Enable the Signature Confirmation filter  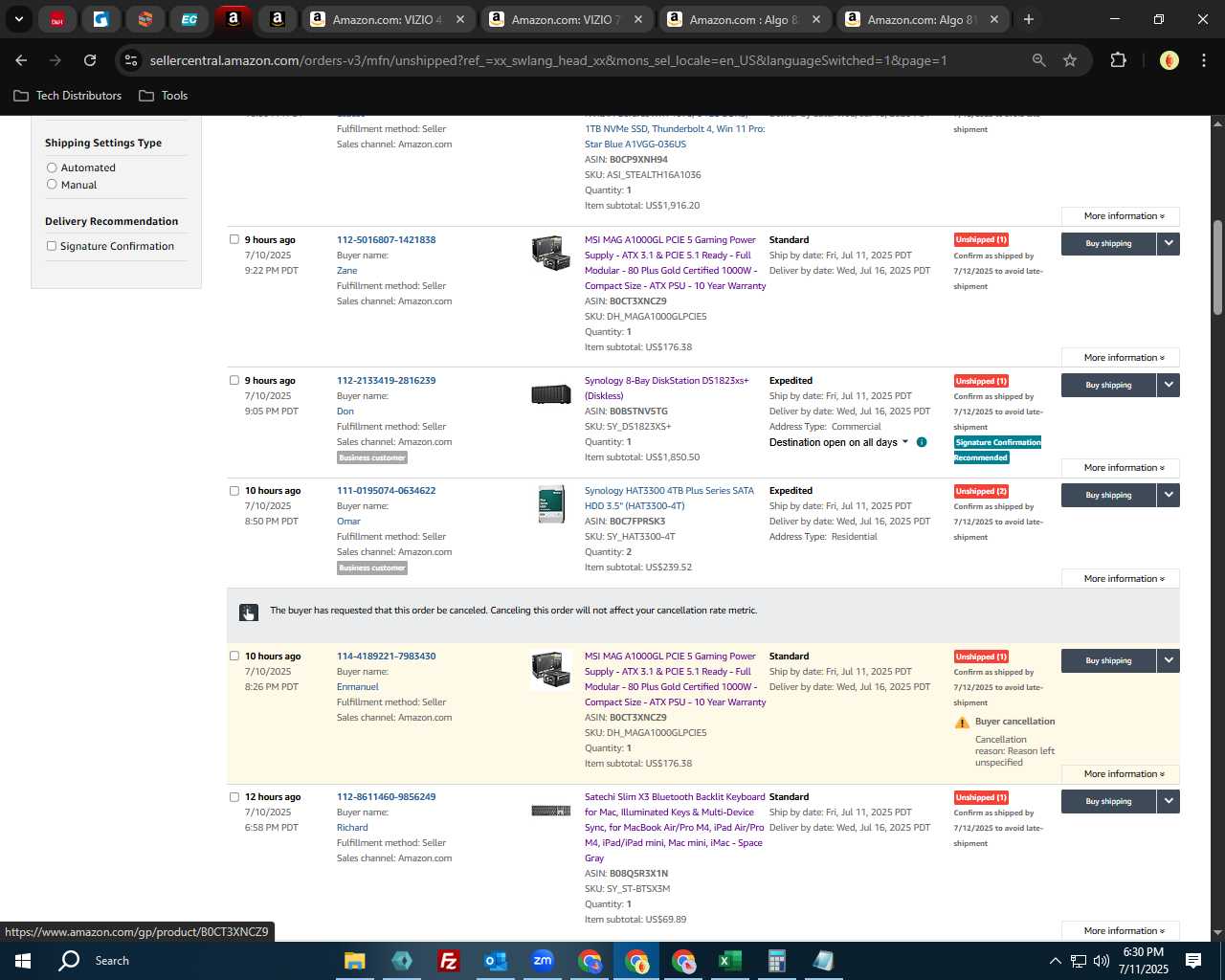point(52,246)
